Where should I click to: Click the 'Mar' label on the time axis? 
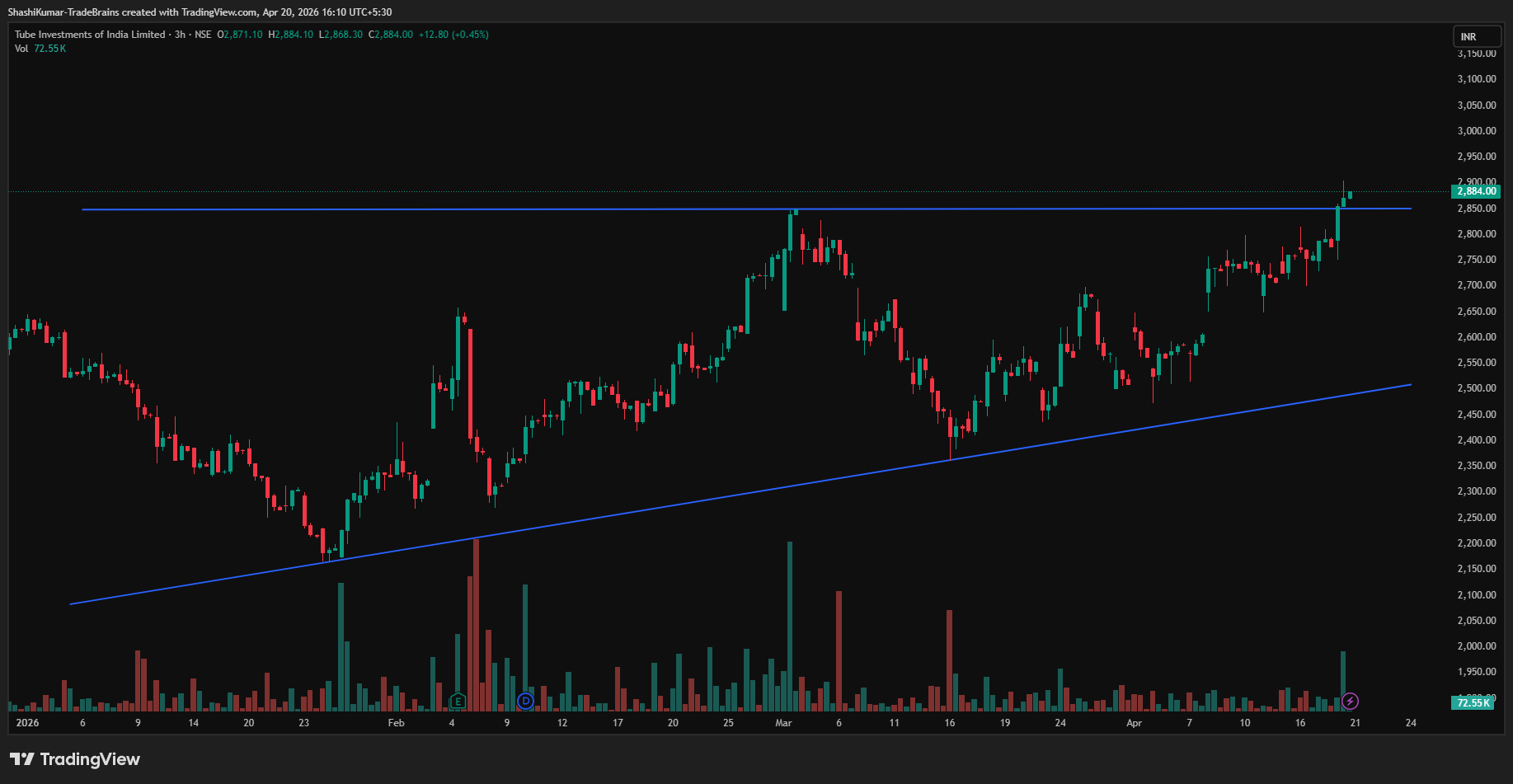[x=783, y=723]
